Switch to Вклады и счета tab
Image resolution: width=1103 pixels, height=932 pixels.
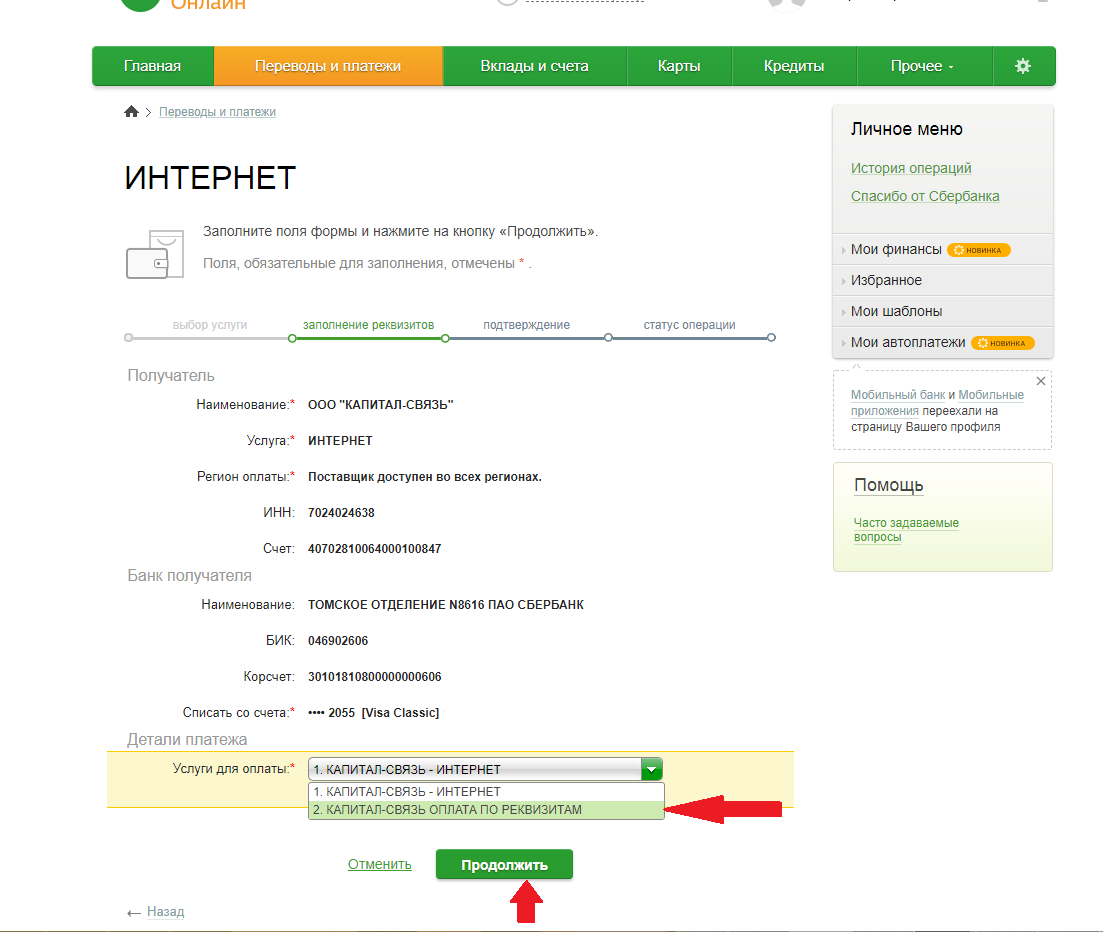click(x=535, y=66)
